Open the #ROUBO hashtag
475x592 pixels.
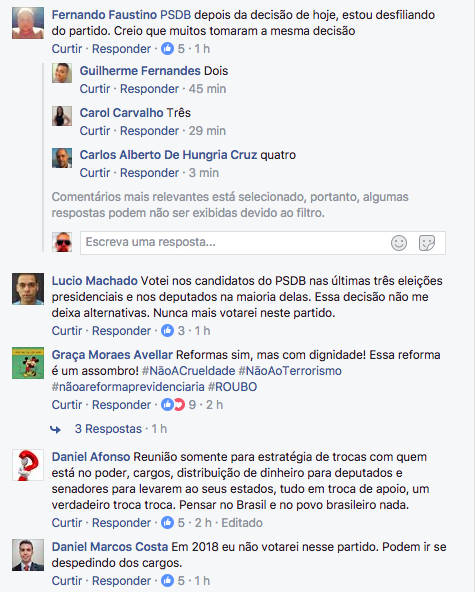(x=232, y=387)
